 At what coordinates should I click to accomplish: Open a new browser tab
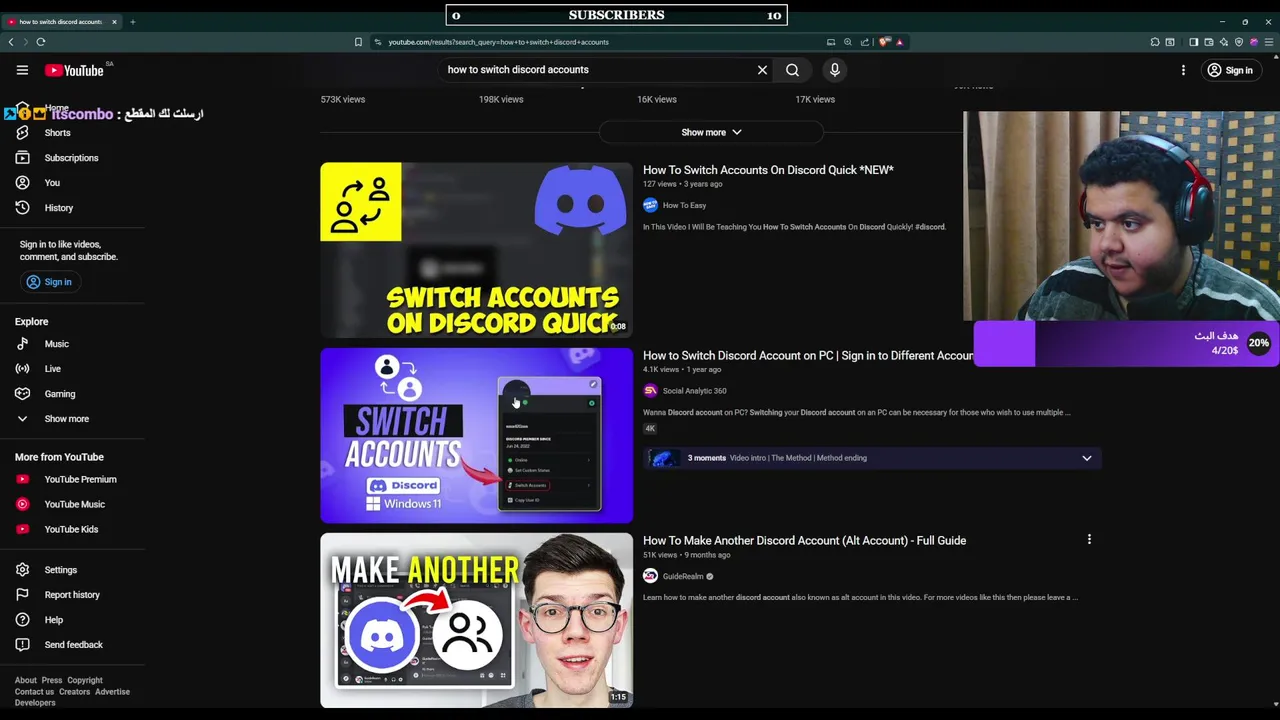(132, 21)
